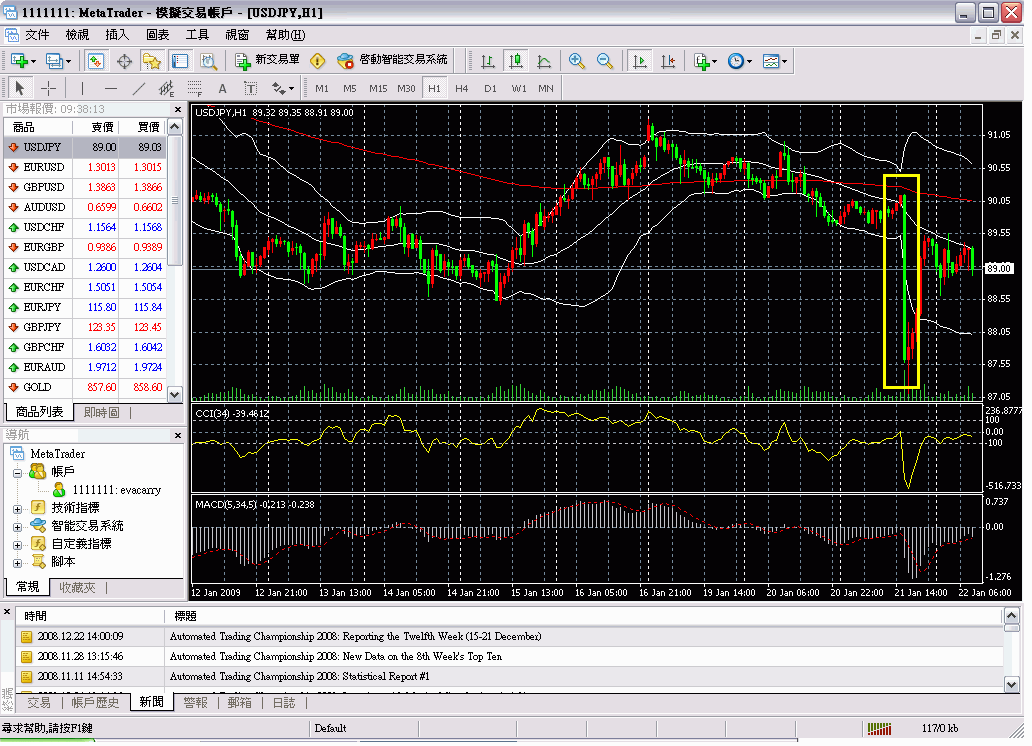The height and width of the screenshot is (746, 1032).
Task: Toggle the chart shift from right edge
Action: [668, 61]
